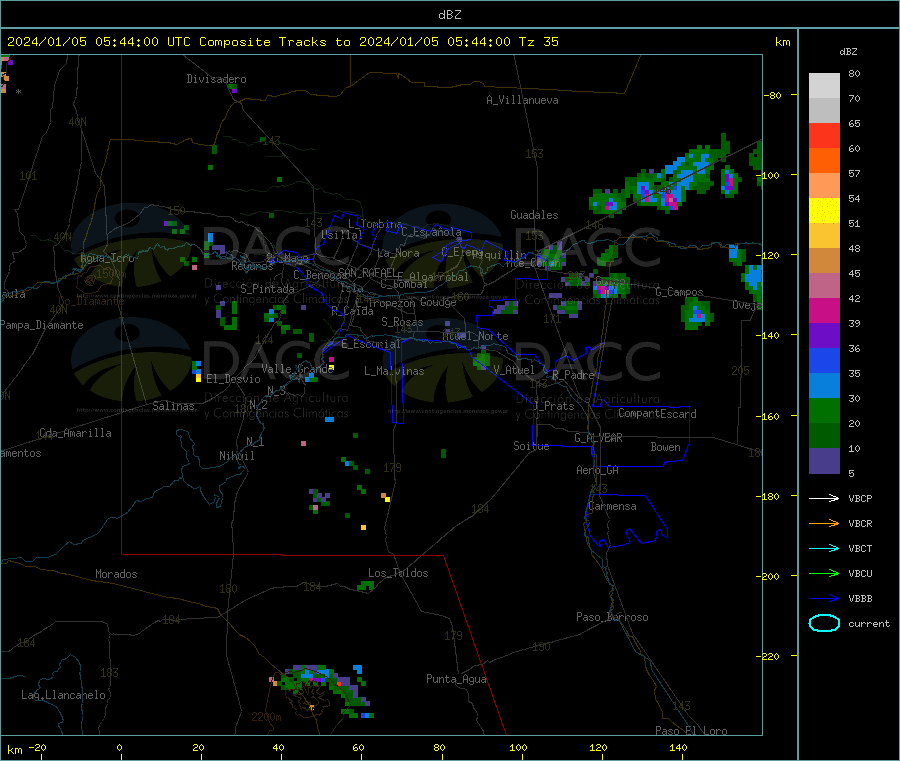The image size is (900, 761).
Task: Click the Lag.Llancanelo location label
Action: pos(64,695)
